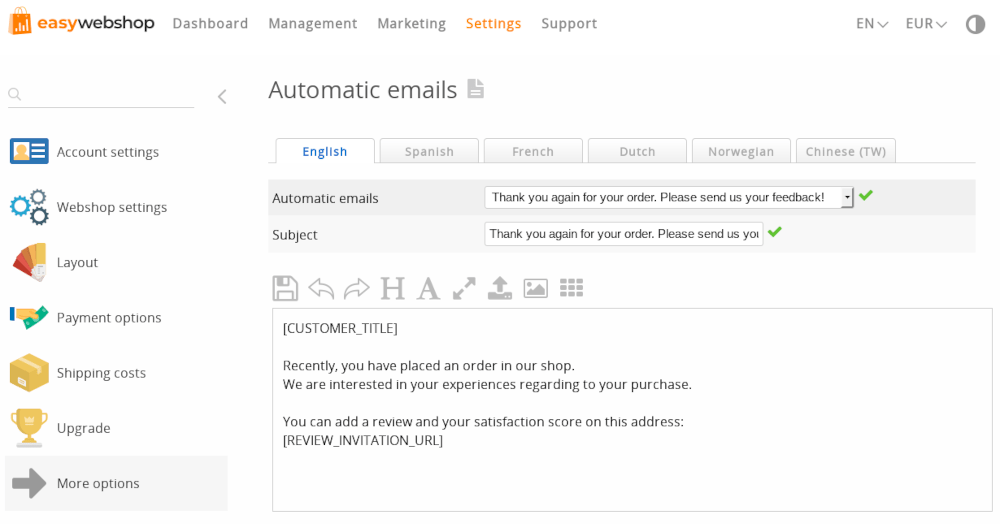The width and height of the screenshot is (1000, 524).
Task: Open the font A formatting tool
Action: pyautogui.click(x=428, y=288)
